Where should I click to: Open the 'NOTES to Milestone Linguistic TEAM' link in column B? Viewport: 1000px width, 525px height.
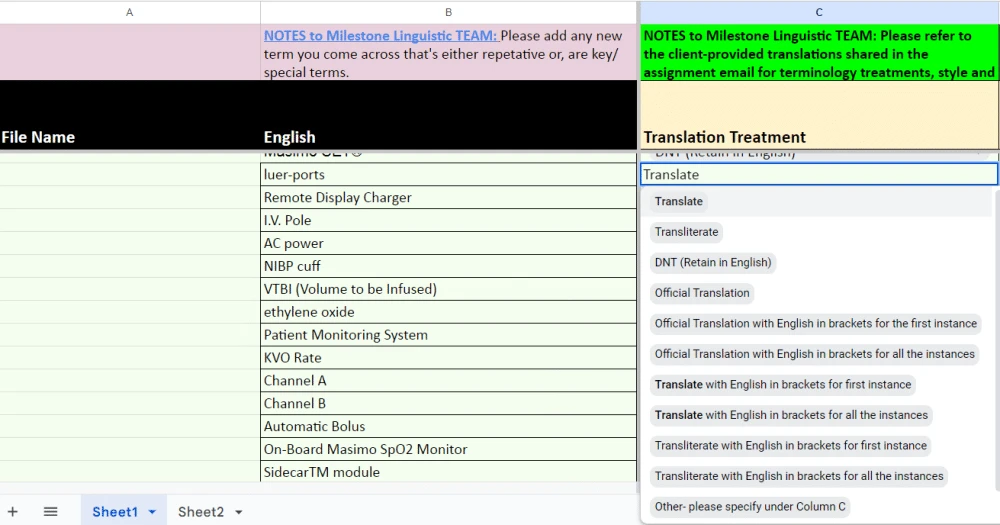click(x=380, y=36)
